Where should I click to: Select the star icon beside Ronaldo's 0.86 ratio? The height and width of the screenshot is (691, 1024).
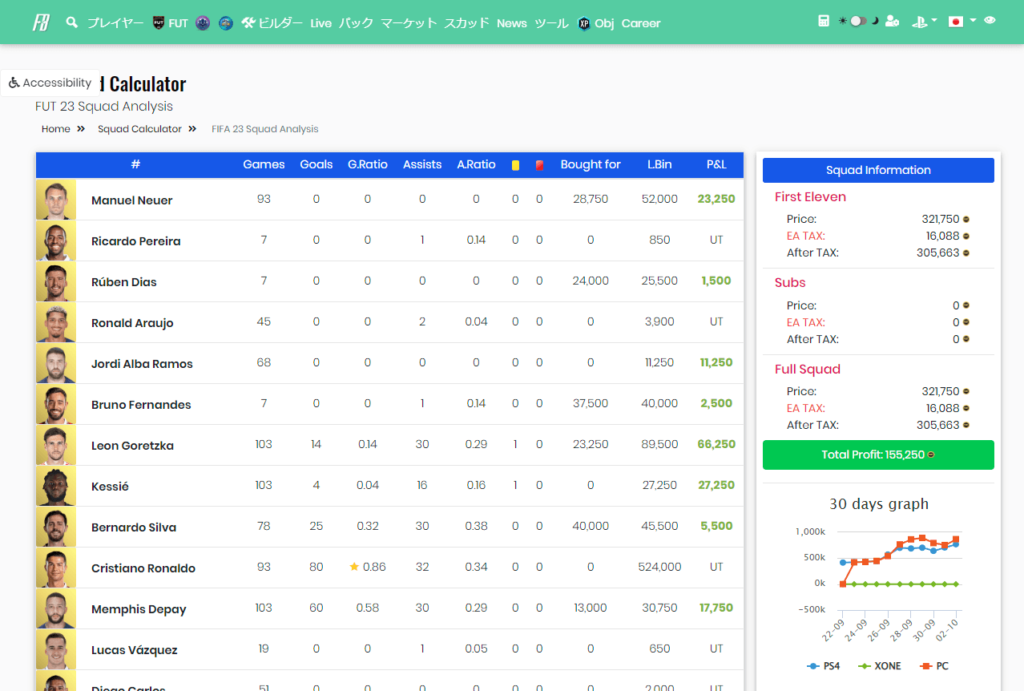coord(354,566)
